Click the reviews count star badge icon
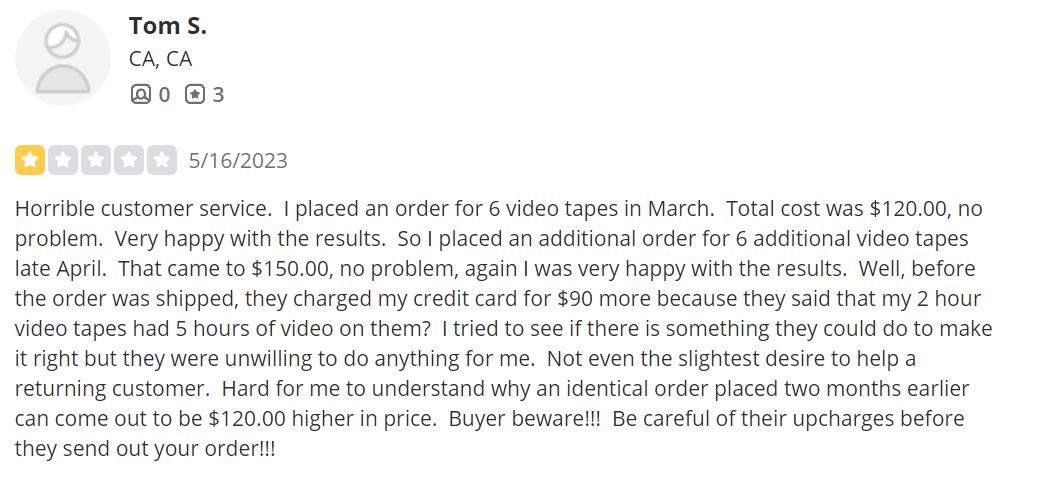This screenshot has width=1044, height=478. 195,95
